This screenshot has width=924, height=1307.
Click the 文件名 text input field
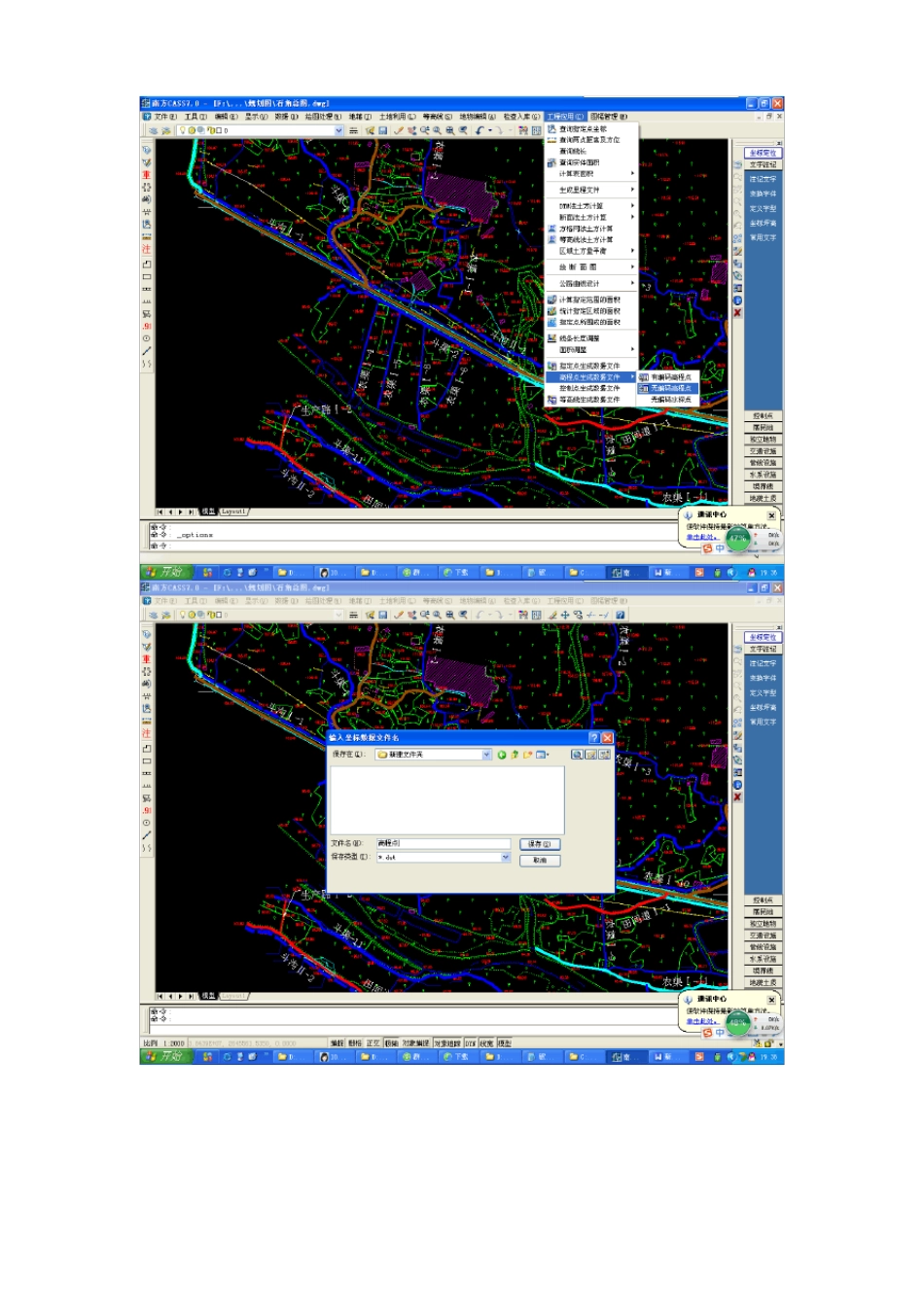click(444, 843)
